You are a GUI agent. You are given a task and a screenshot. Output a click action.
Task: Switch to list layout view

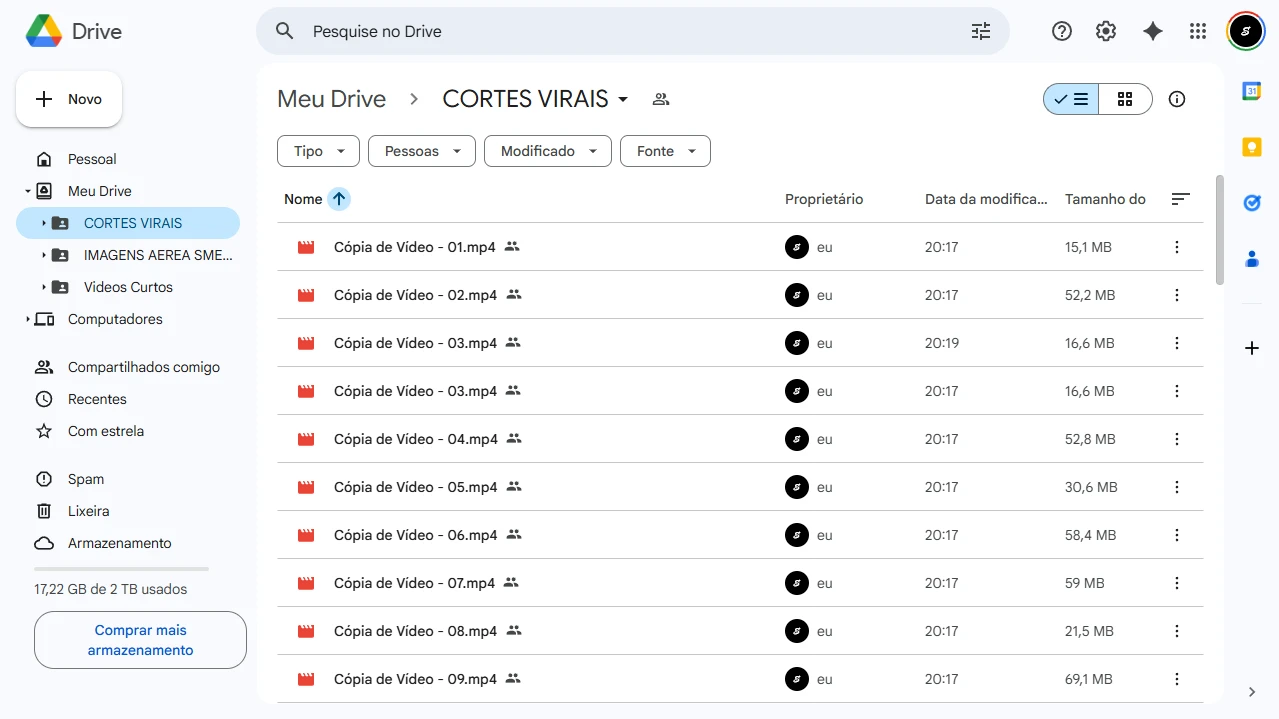(x=1071, y=99)
